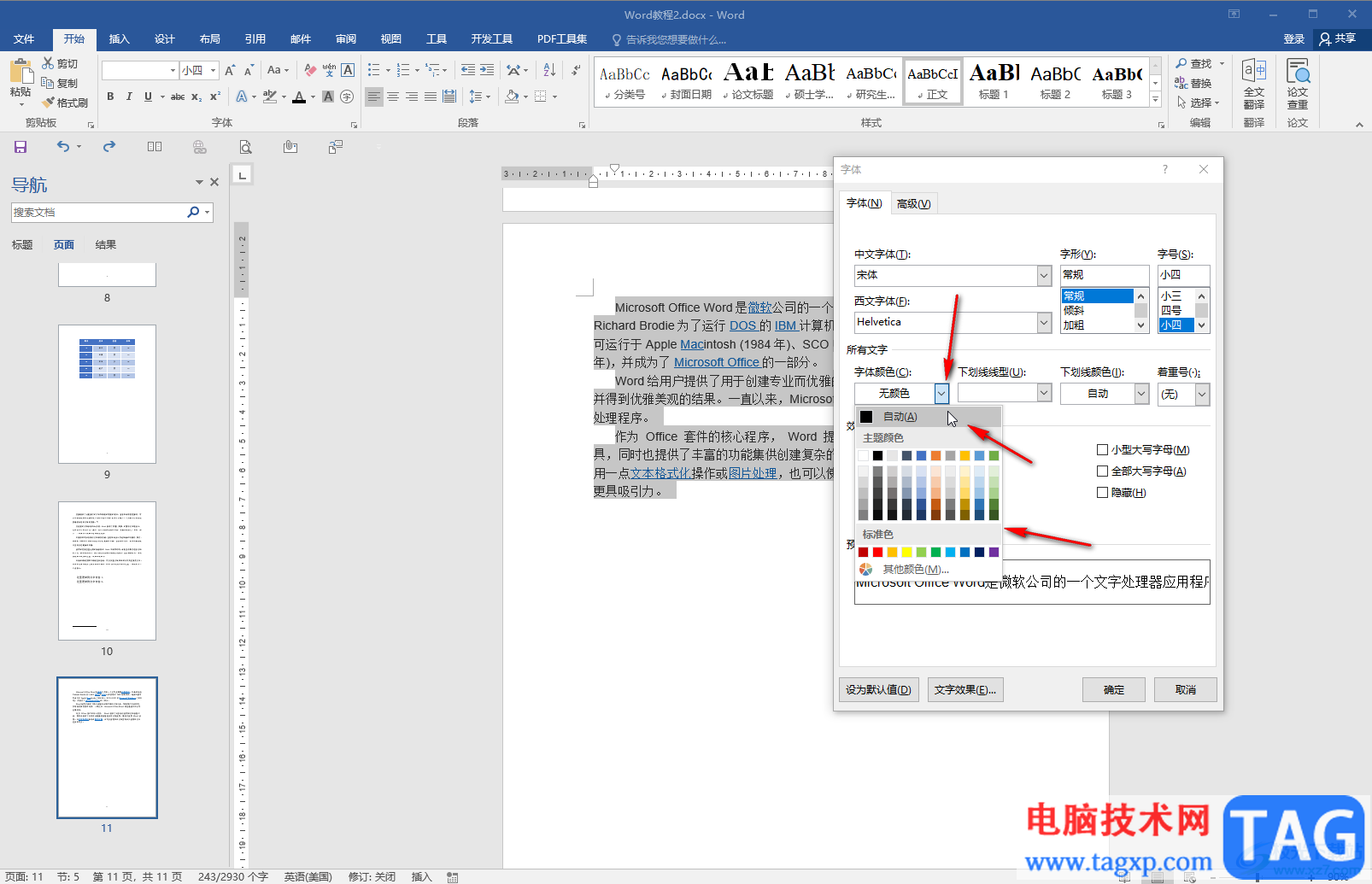Open Text Effects button
Screen dimensions: 1372x884
965,690
